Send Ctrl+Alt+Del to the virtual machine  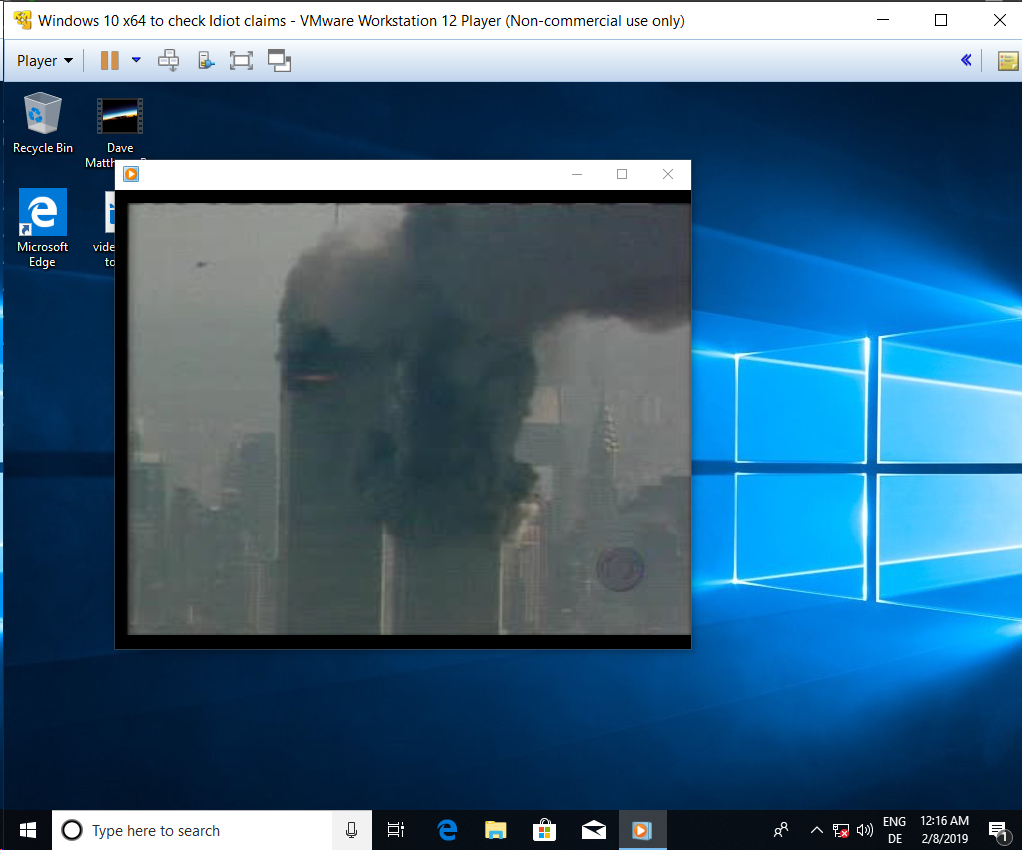169,61
